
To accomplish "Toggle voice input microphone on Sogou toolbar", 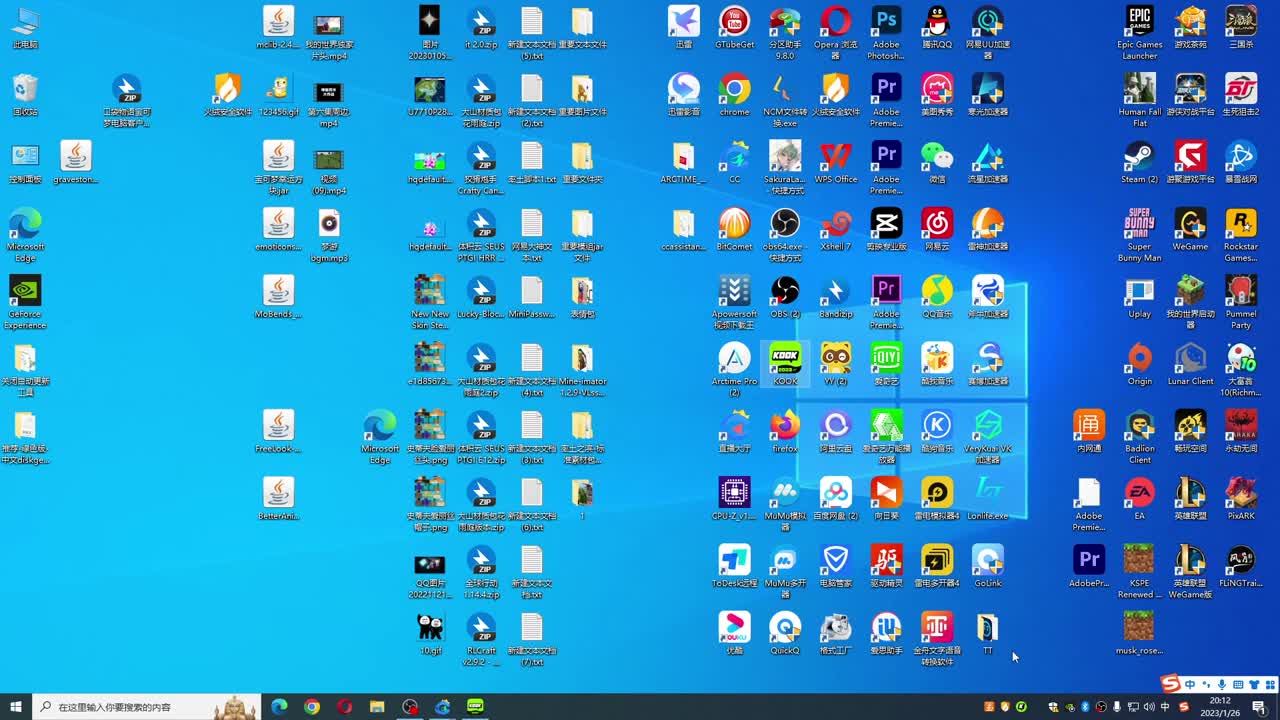I will pos(1222,685).
